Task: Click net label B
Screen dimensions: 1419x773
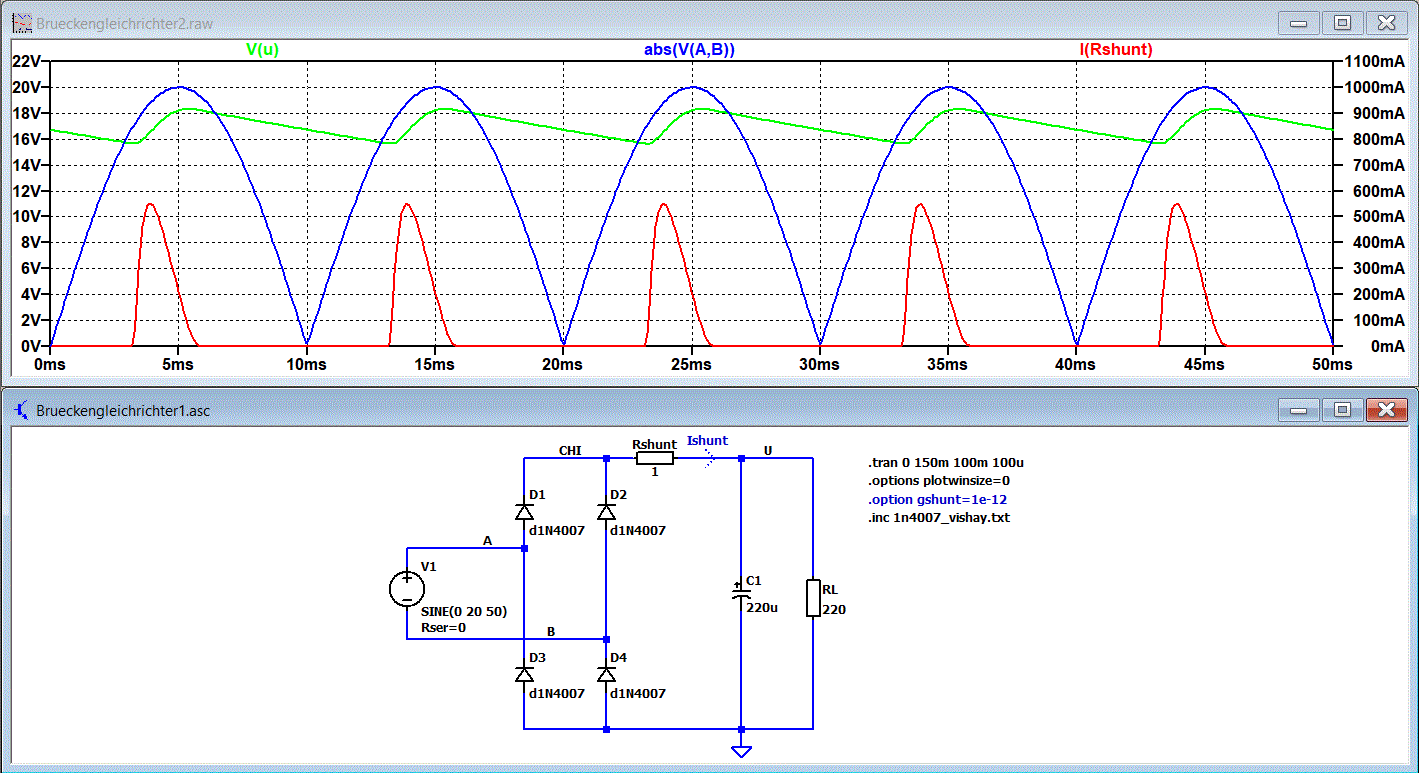Action: point(551,632)
